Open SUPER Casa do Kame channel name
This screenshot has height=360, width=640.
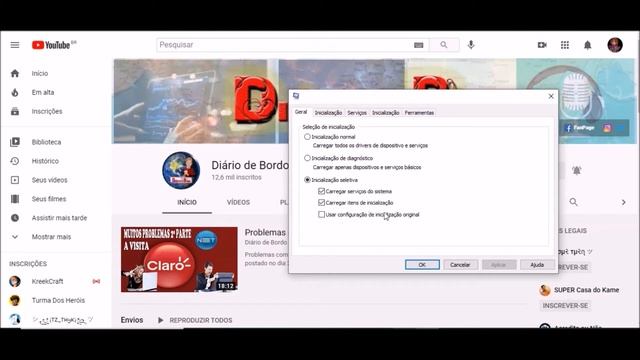(587, 290)
